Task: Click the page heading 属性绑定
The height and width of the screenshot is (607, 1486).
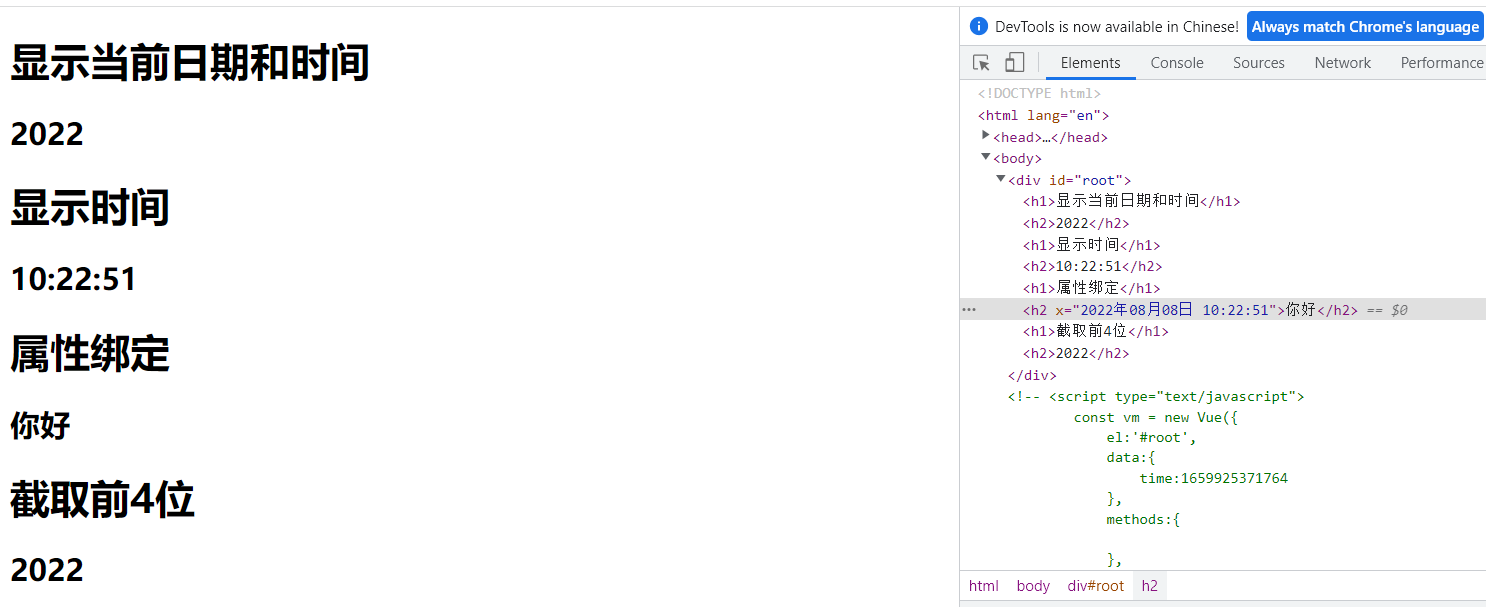Action: point(90,353)
